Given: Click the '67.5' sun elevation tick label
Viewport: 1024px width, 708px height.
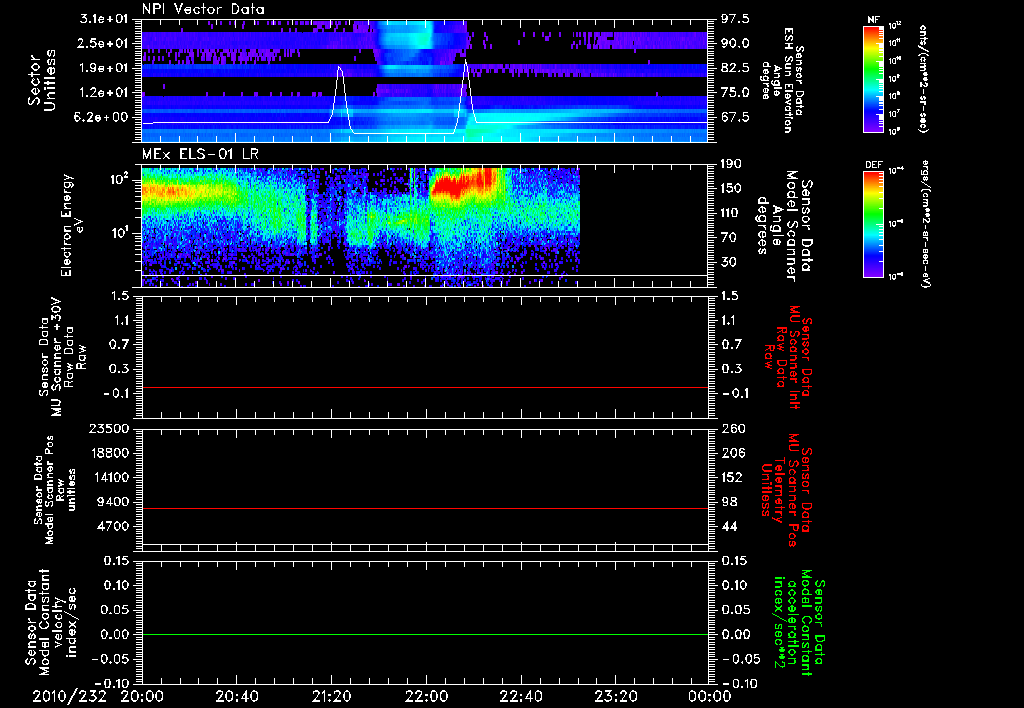Looking at the screenshot, I should click(735, 118).
